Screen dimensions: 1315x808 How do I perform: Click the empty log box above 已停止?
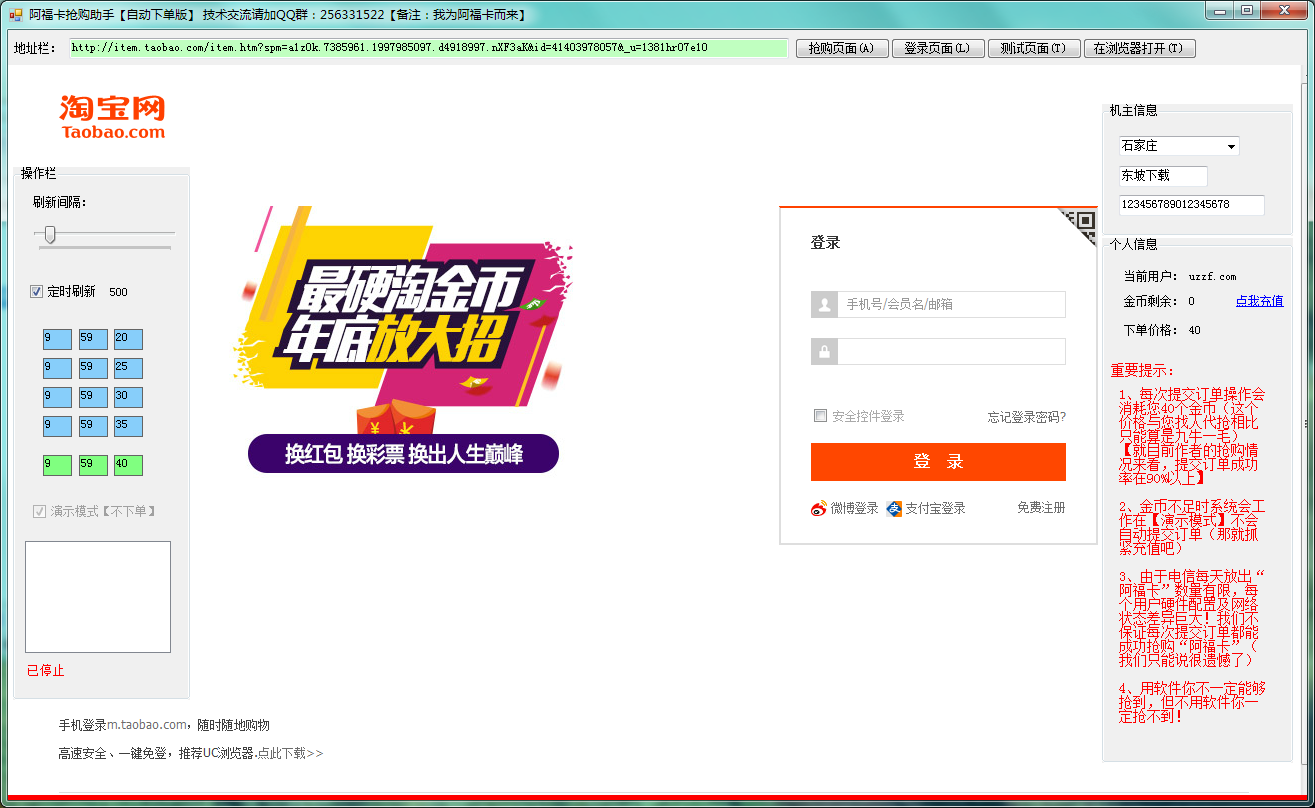click(98, 597)
